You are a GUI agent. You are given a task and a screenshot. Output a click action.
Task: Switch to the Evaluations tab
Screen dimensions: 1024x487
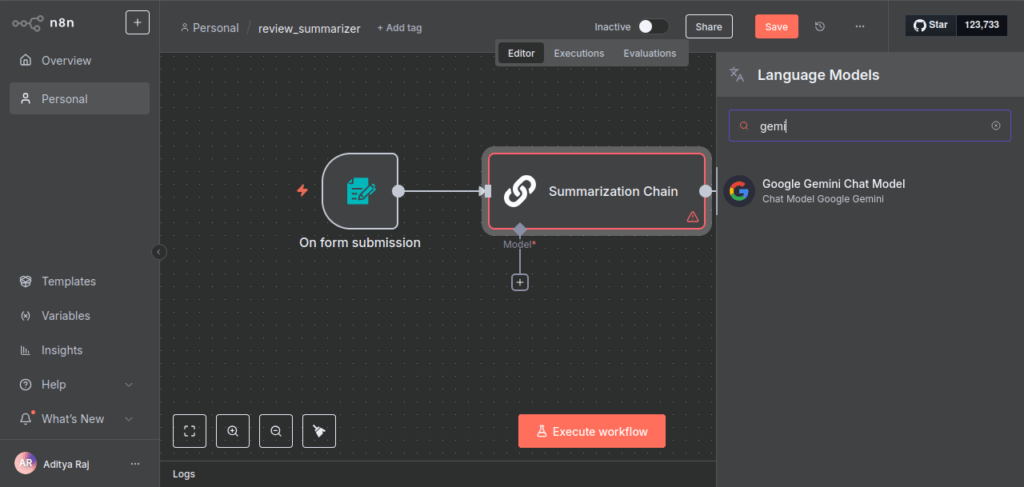[649, 53]
